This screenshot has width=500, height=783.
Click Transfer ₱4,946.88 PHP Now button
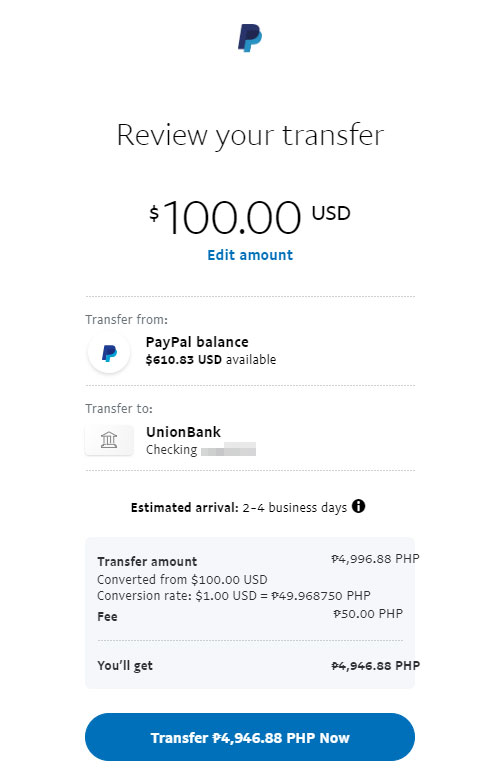click(250, 737)
